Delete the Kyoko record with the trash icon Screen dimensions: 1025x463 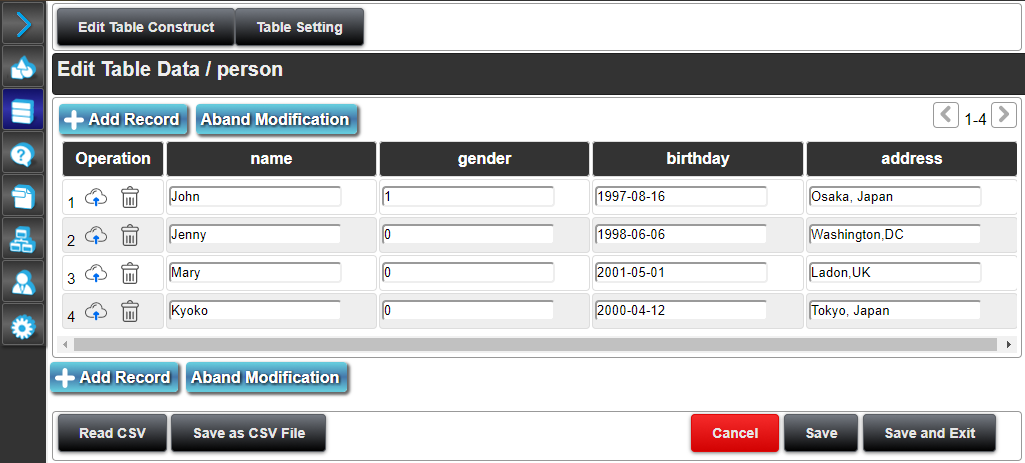coord(130,311)
